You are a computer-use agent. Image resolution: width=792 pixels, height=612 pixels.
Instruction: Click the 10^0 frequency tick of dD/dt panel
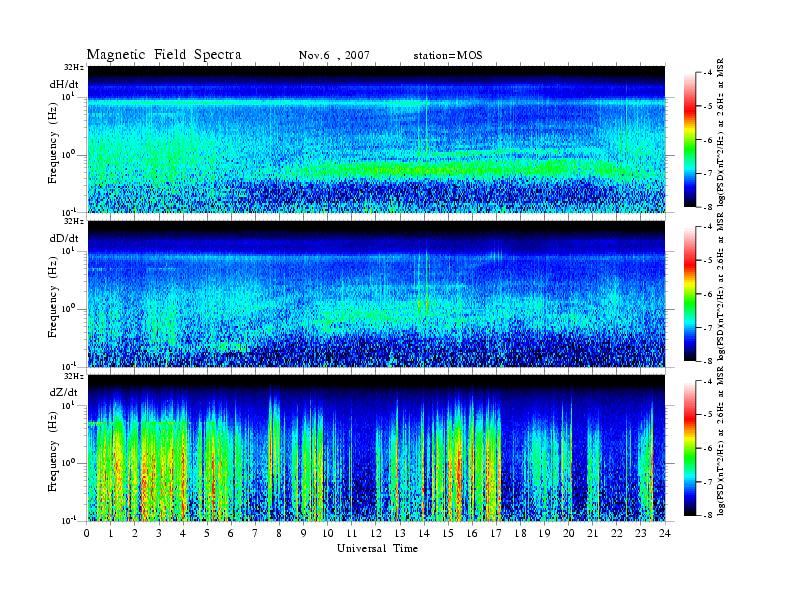[68, 309]
